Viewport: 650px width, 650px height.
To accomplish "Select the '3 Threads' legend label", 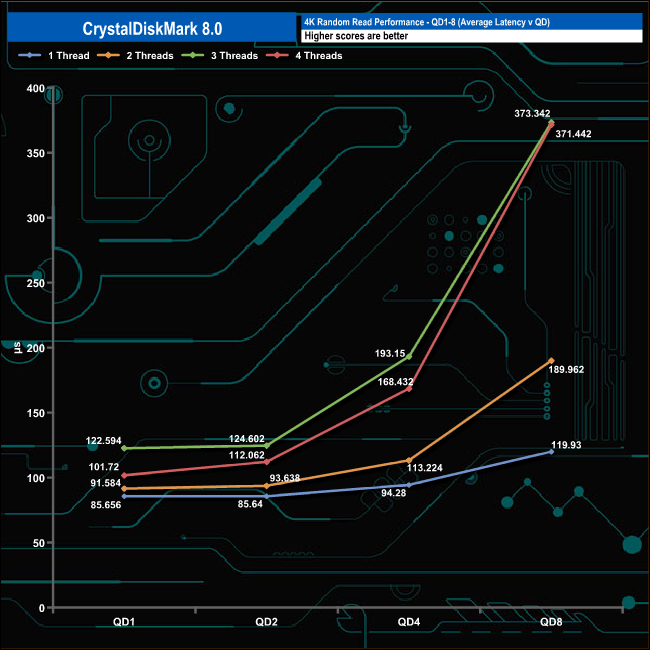I will click(x=235, y=56).
